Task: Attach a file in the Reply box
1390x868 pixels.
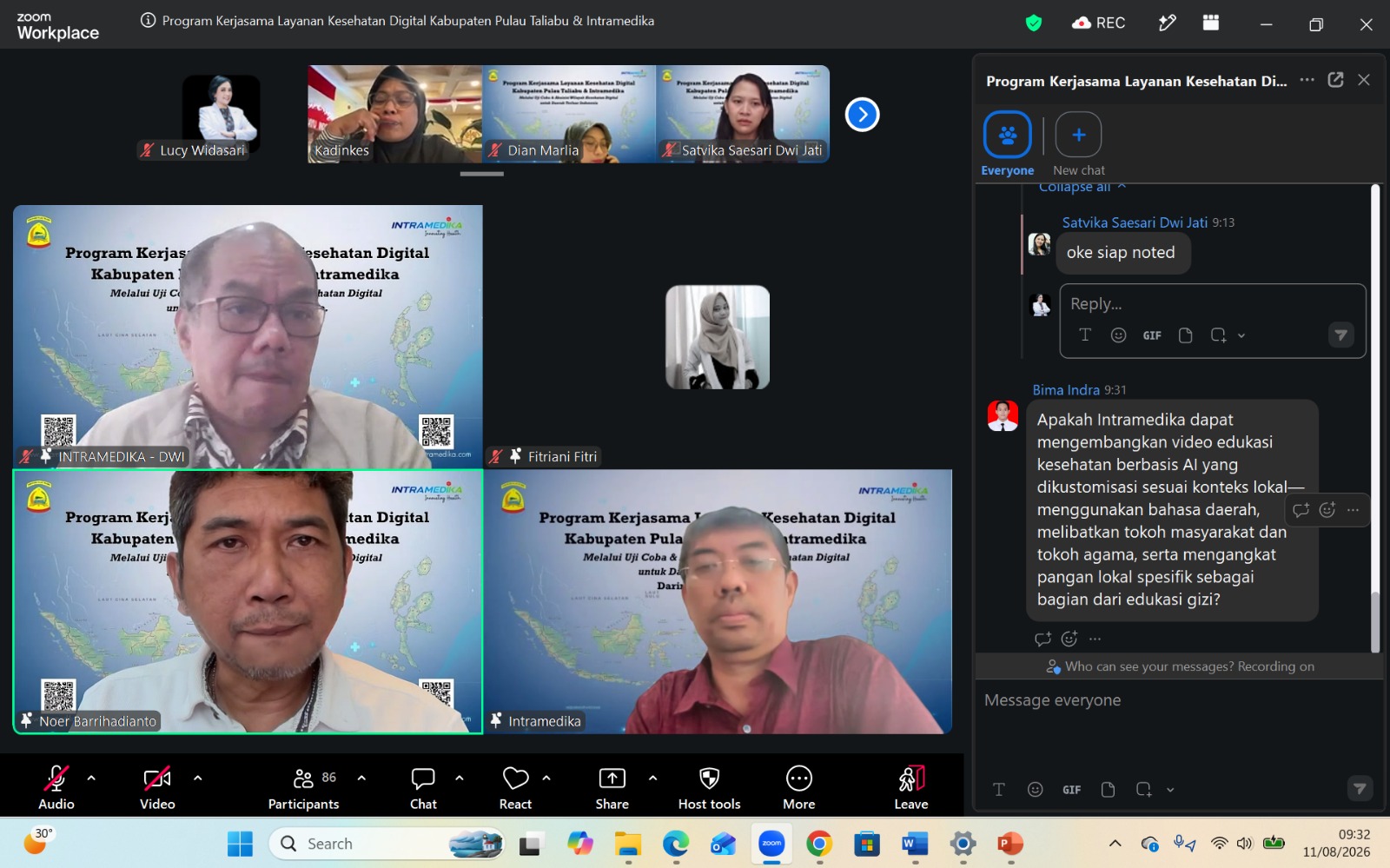Action: 1185,335
